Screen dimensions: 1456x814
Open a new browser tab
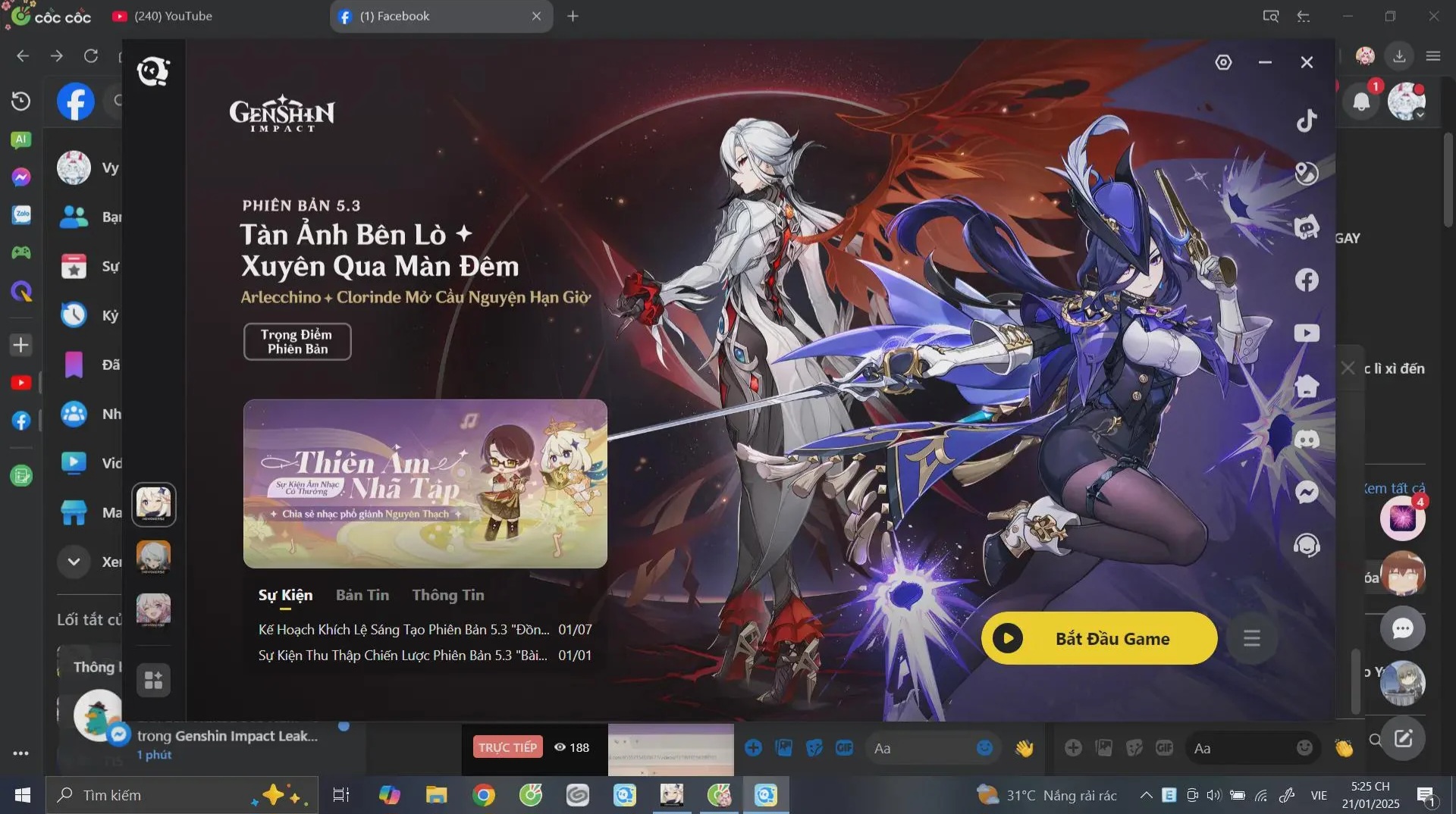[x=573, y=16]
